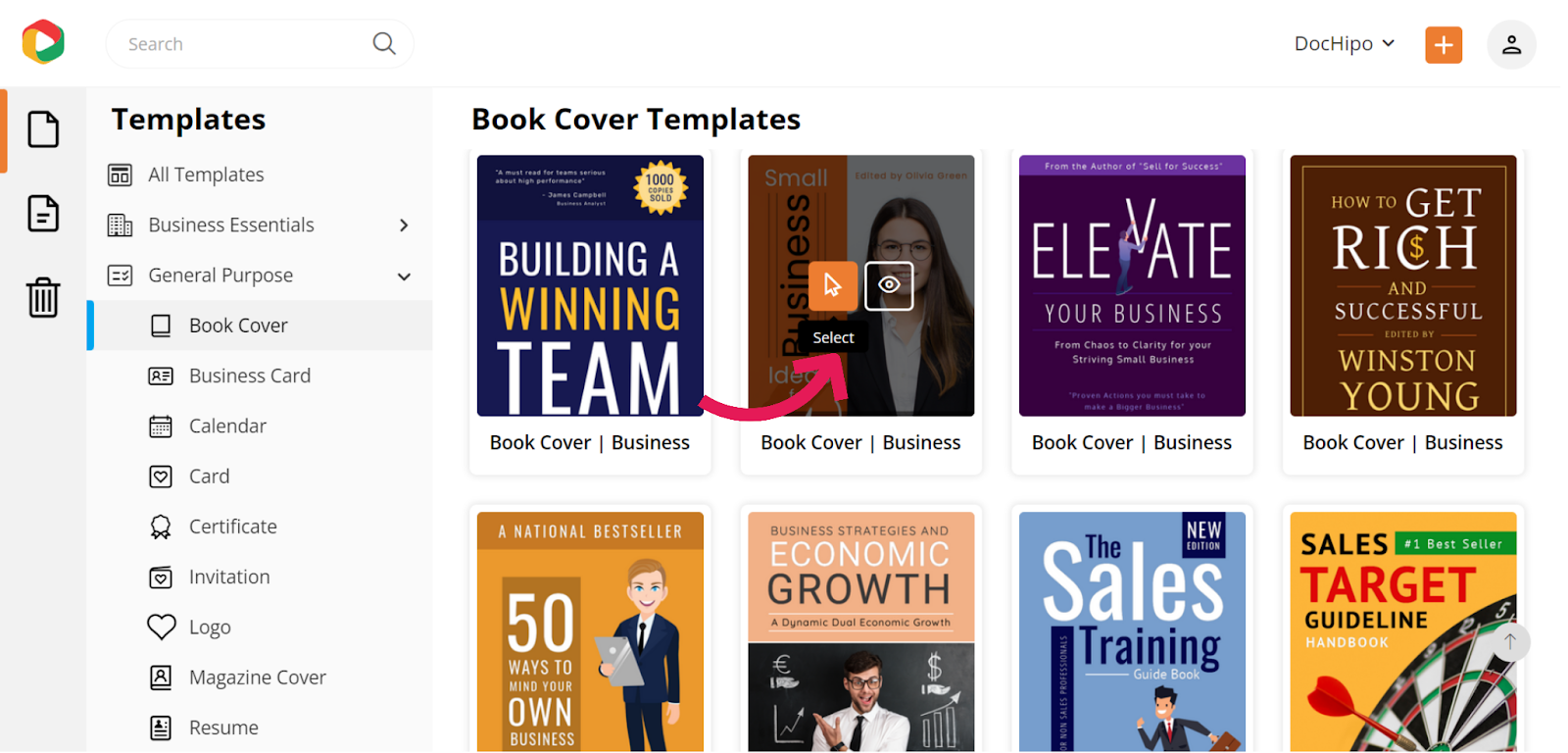This screenshot has height=753, width=1568.
Task: Expand the Business Essentials category chevron
Action: tap(404, 226)
